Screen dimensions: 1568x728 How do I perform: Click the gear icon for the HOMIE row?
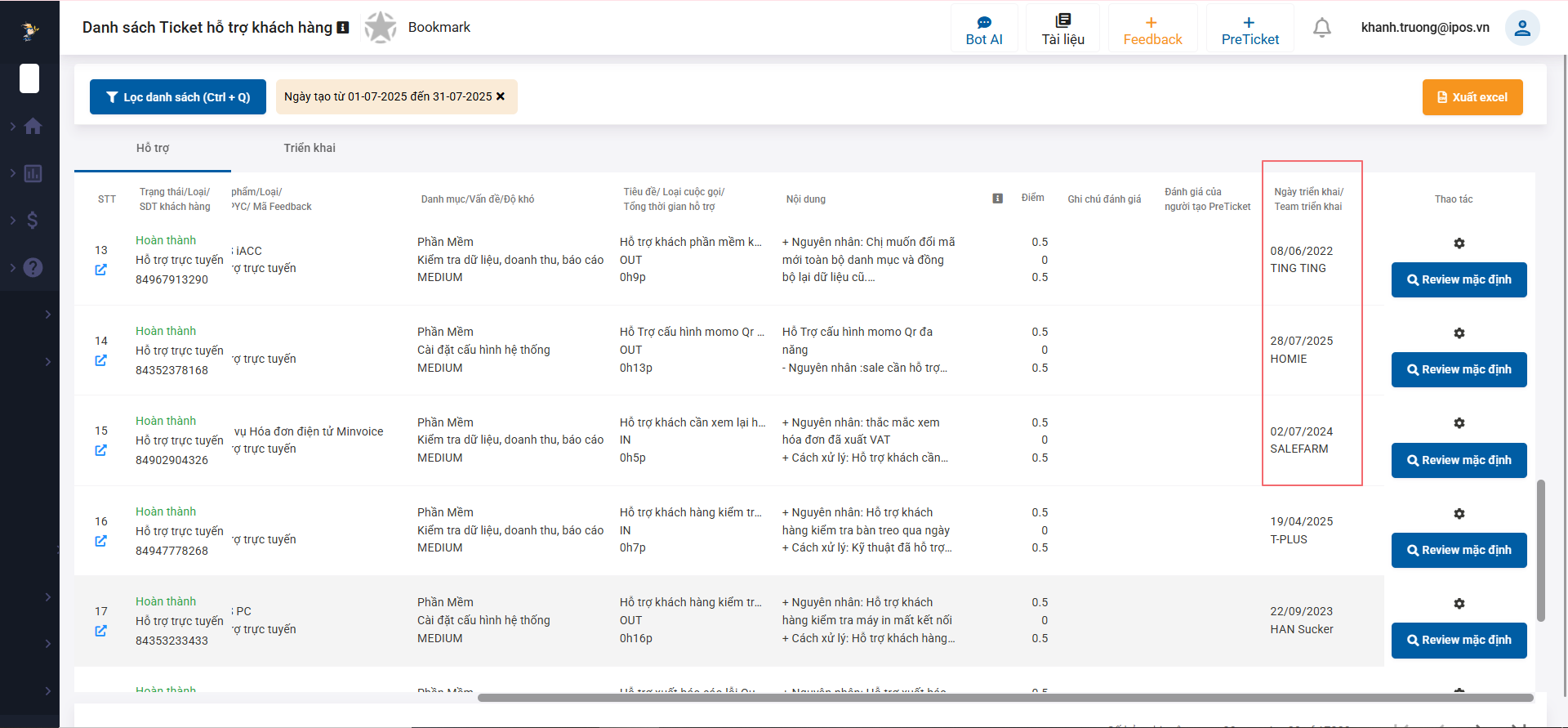coord(1459,333)
